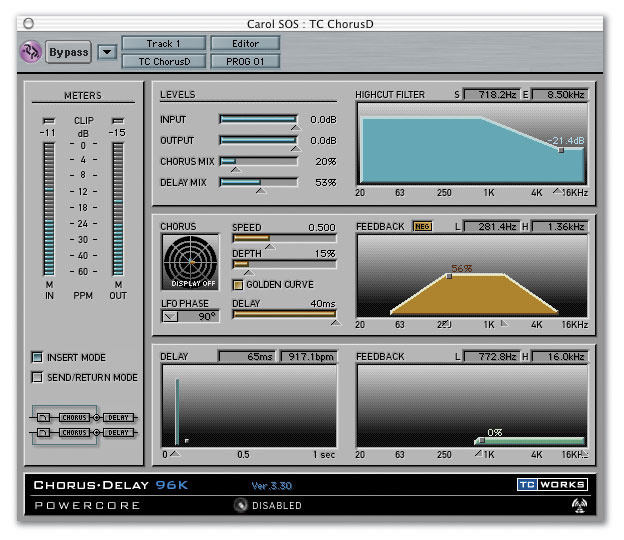
Task: Click the bottom-right PowerCore emblem icon
Action: click(578, 505)
